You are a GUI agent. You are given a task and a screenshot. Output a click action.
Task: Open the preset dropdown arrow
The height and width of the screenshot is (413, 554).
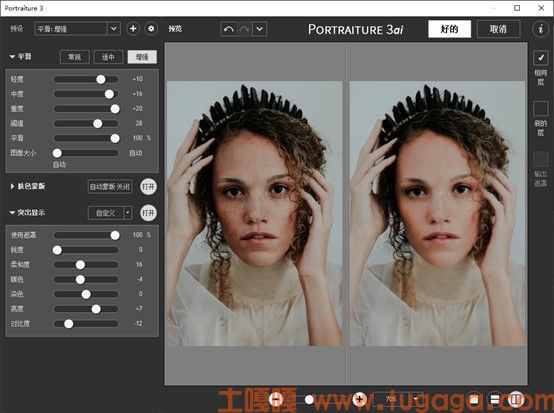114,29
